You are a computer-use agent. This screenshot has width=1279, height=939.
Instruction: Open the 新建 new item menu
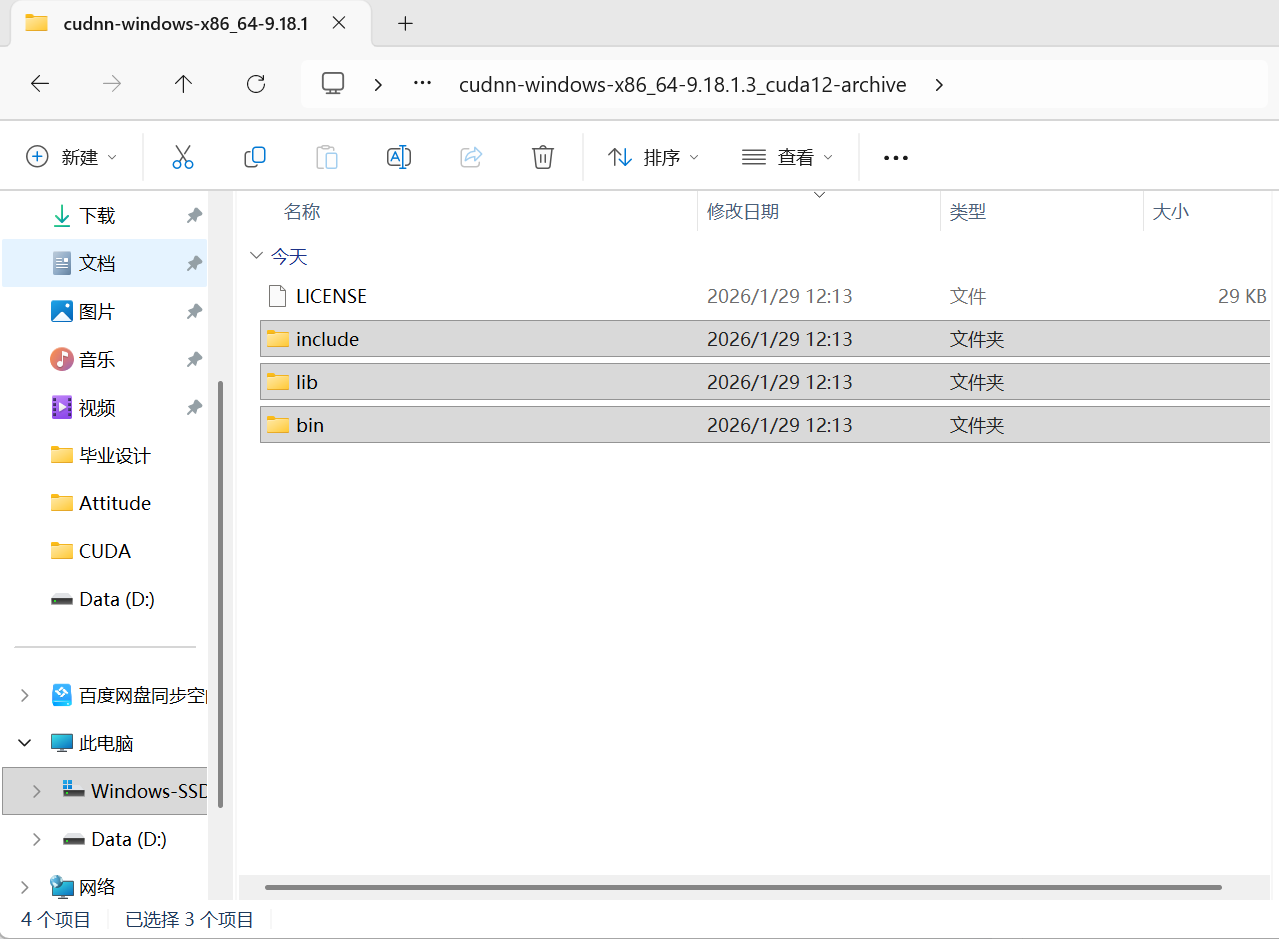pos(70,157)
